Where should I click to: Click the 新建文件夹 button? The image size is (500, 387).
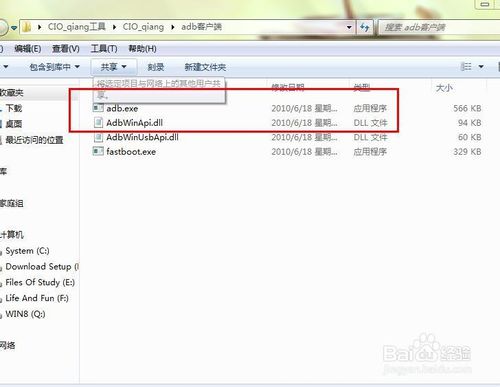pos(205,67)
